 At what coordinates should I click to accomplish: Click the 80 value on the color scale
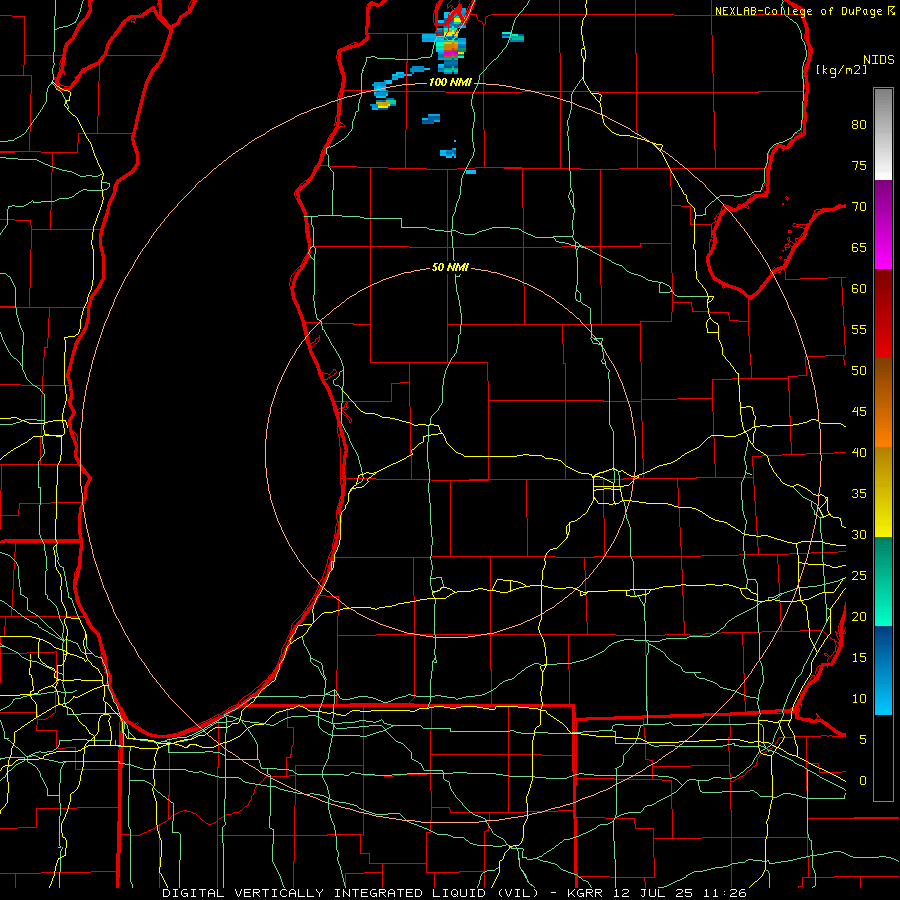pyautogui.click(x=859, y=125)
